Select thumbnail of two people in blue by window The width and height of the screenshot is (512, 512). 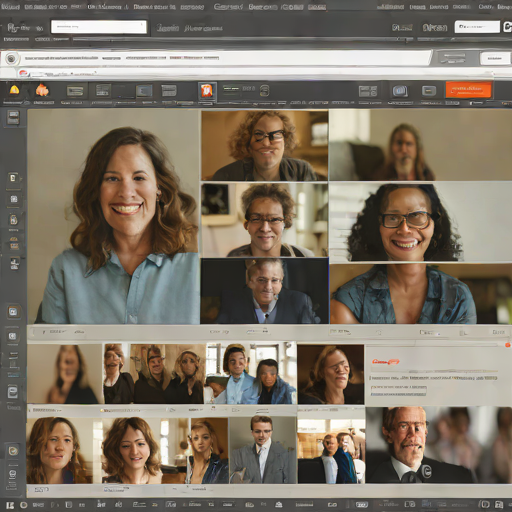[251, 374]
